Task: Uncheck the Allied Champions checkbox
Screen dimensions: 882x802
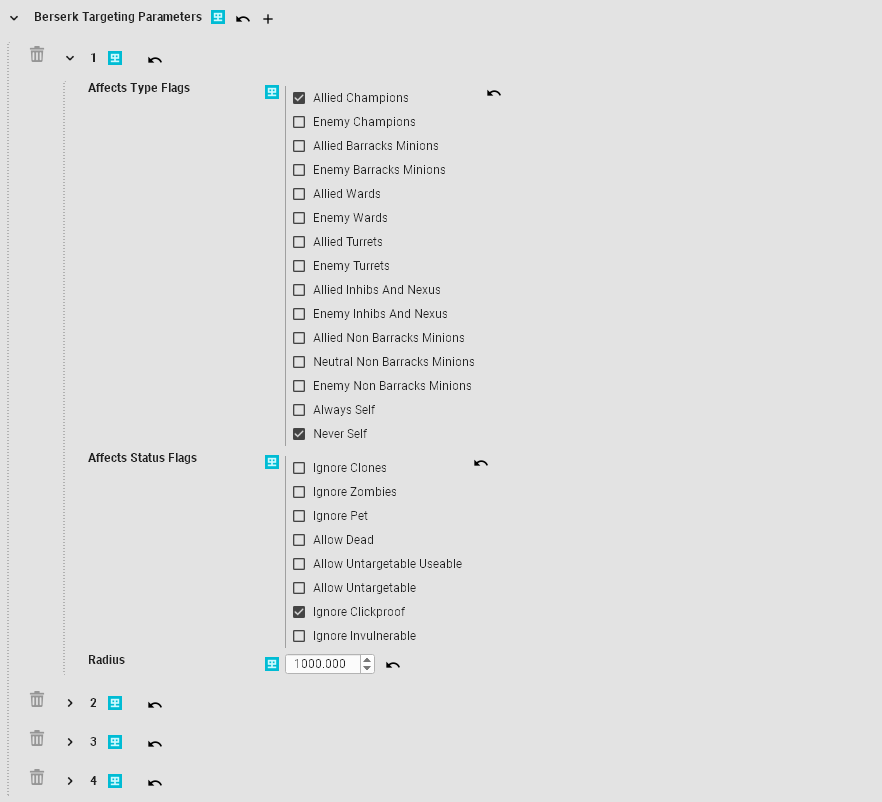Action: point(299,98)
